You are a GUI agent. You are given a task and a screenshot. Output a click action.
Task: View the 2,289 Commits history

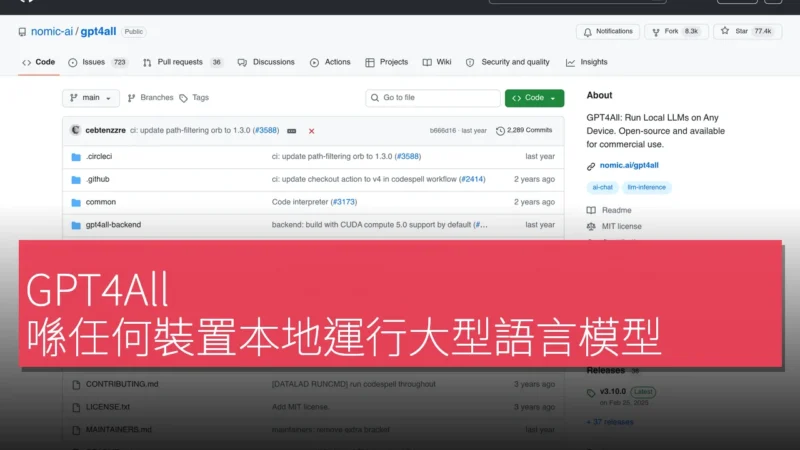click(524, 131)
